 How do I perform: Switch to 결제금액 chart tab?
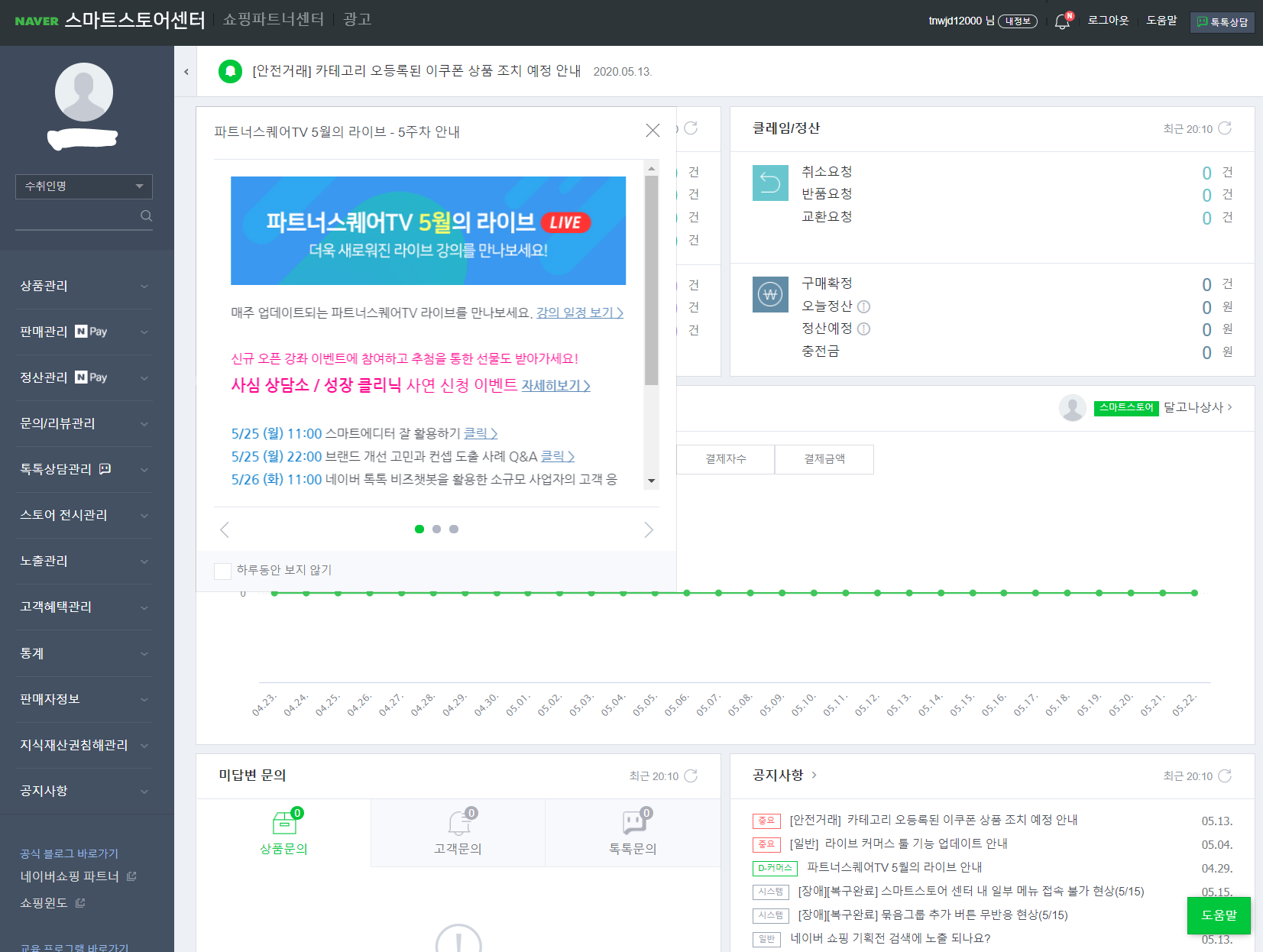click(824, 459)
